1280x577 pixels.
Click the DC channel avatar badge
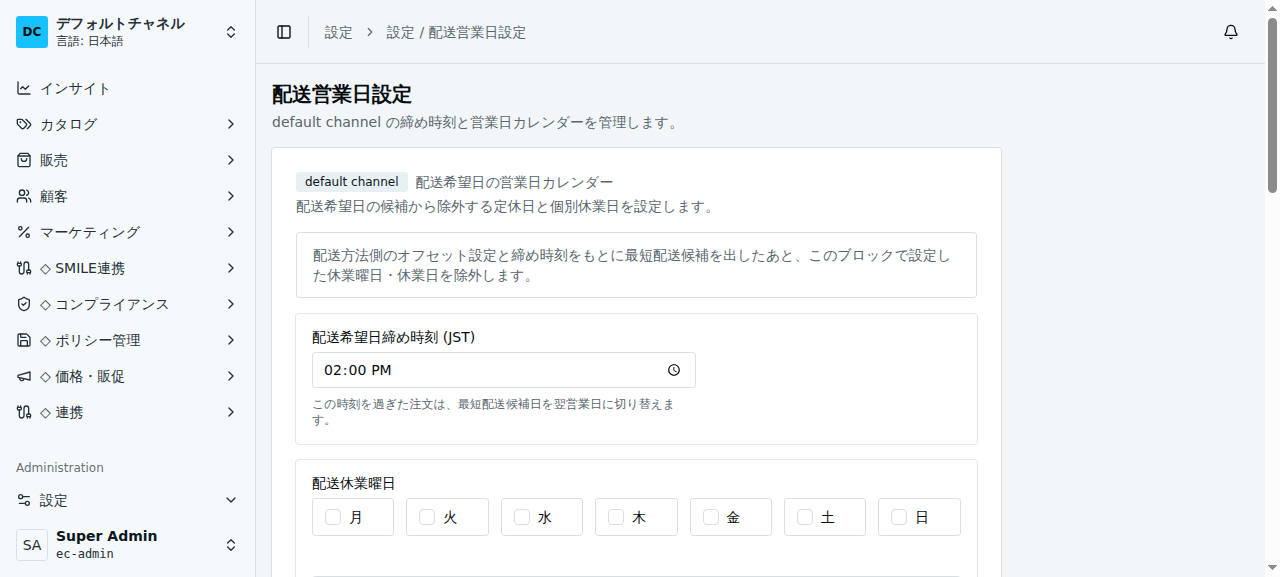[32, 32]
